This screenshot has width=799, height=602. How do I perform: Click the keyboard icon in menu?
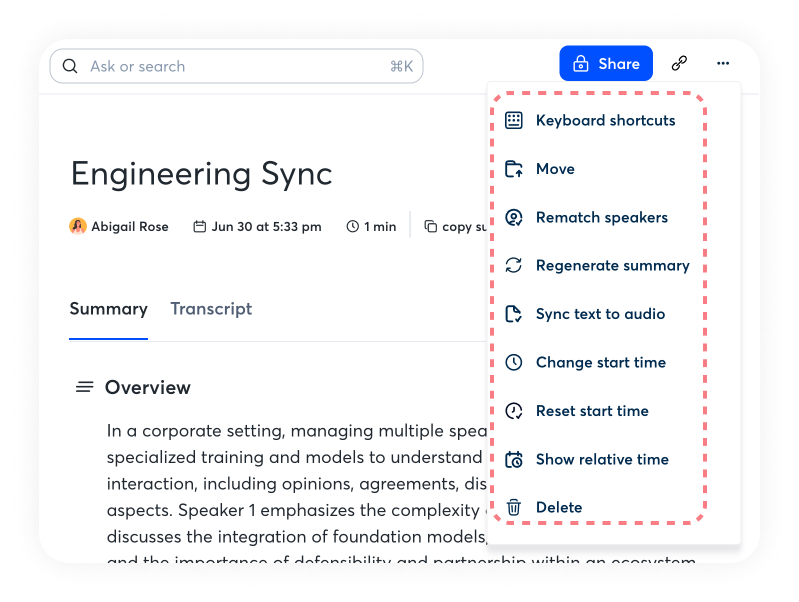(x=514, y=120)
